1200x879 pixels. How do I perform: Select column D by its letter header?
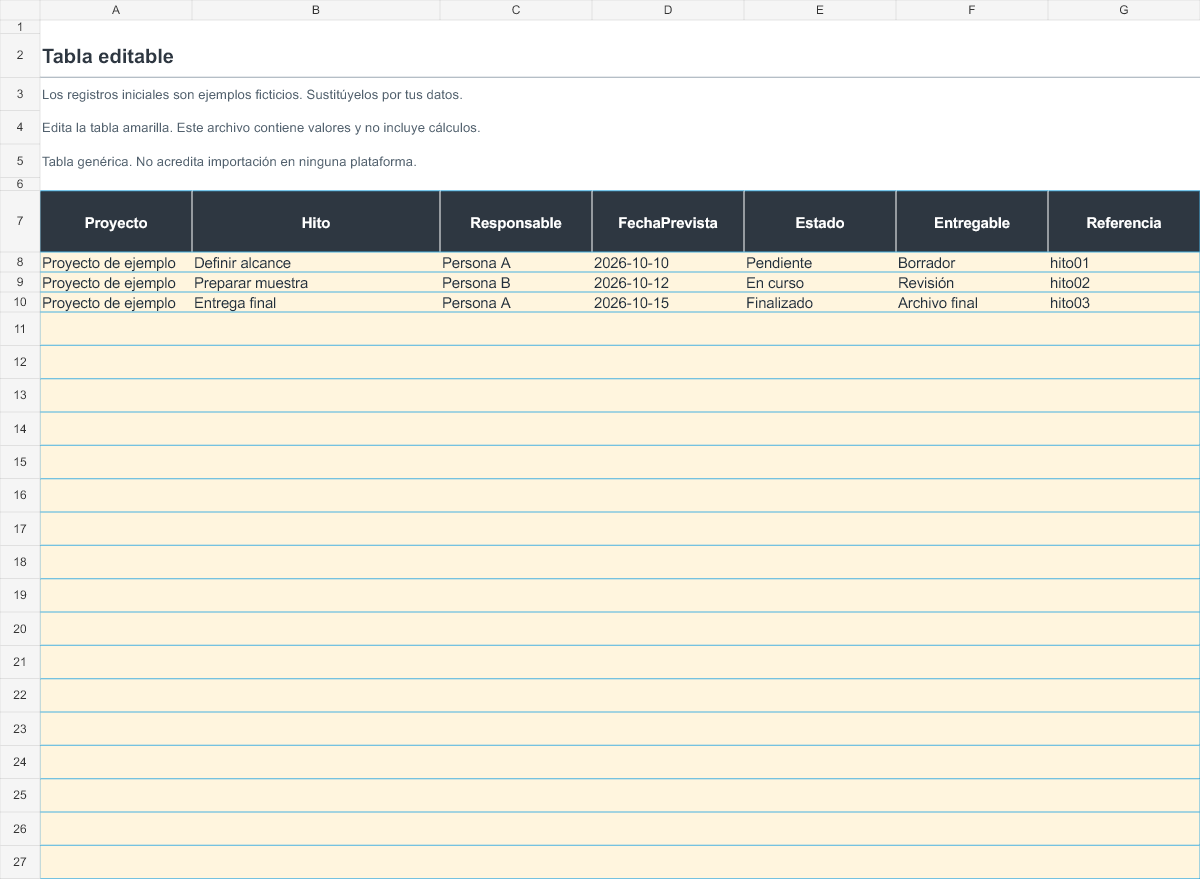[668, 10]
